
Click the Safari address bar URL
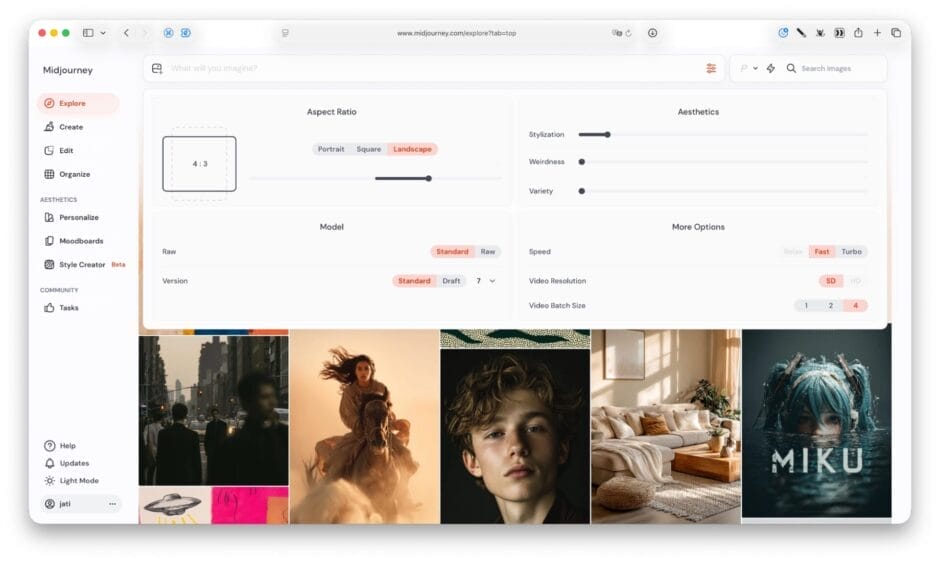click(x=457, y=33)
